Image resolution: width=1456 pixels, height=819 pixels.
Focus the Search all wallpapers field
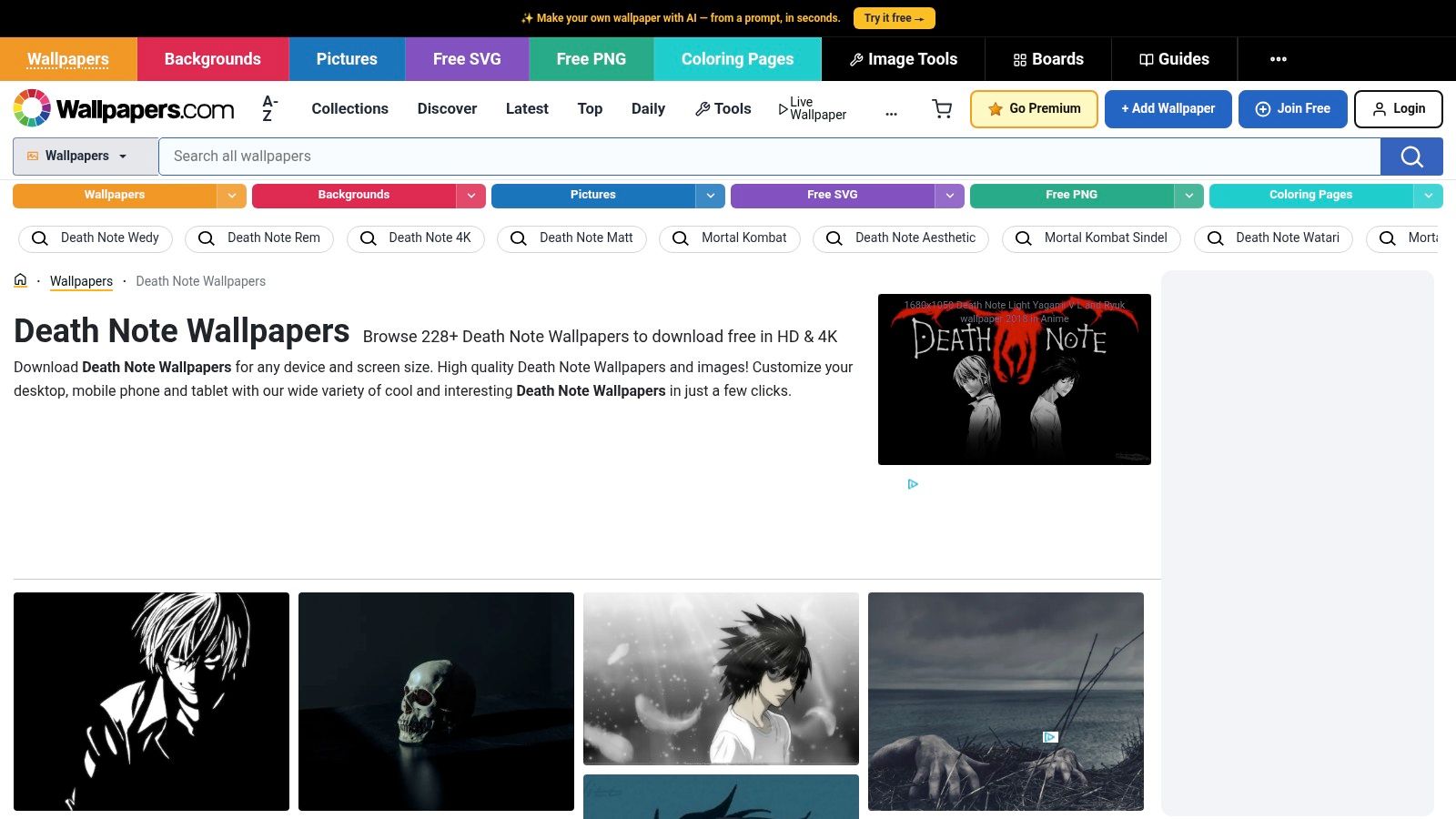tap(770, 157)
